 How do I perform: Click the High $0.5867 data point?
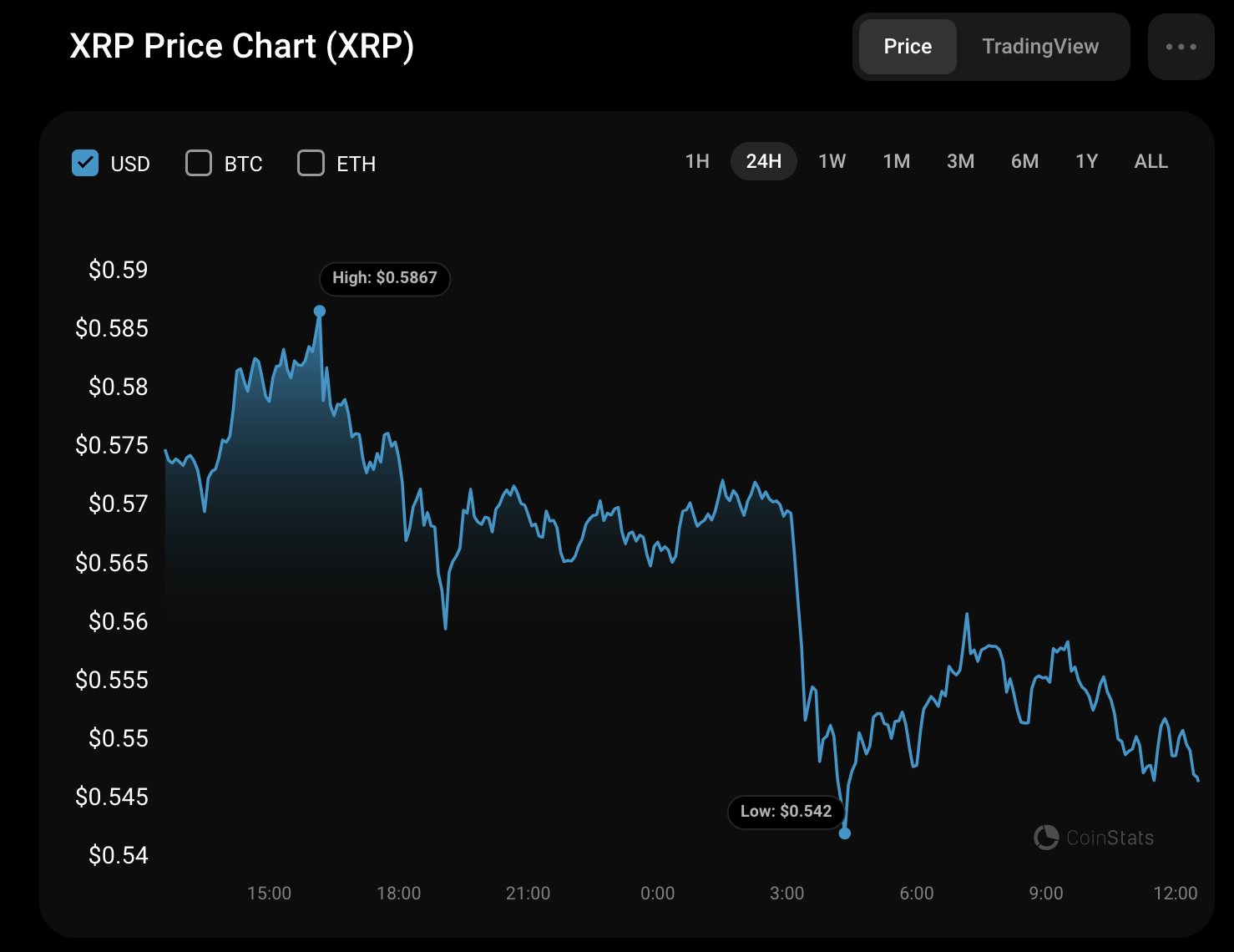320,311
